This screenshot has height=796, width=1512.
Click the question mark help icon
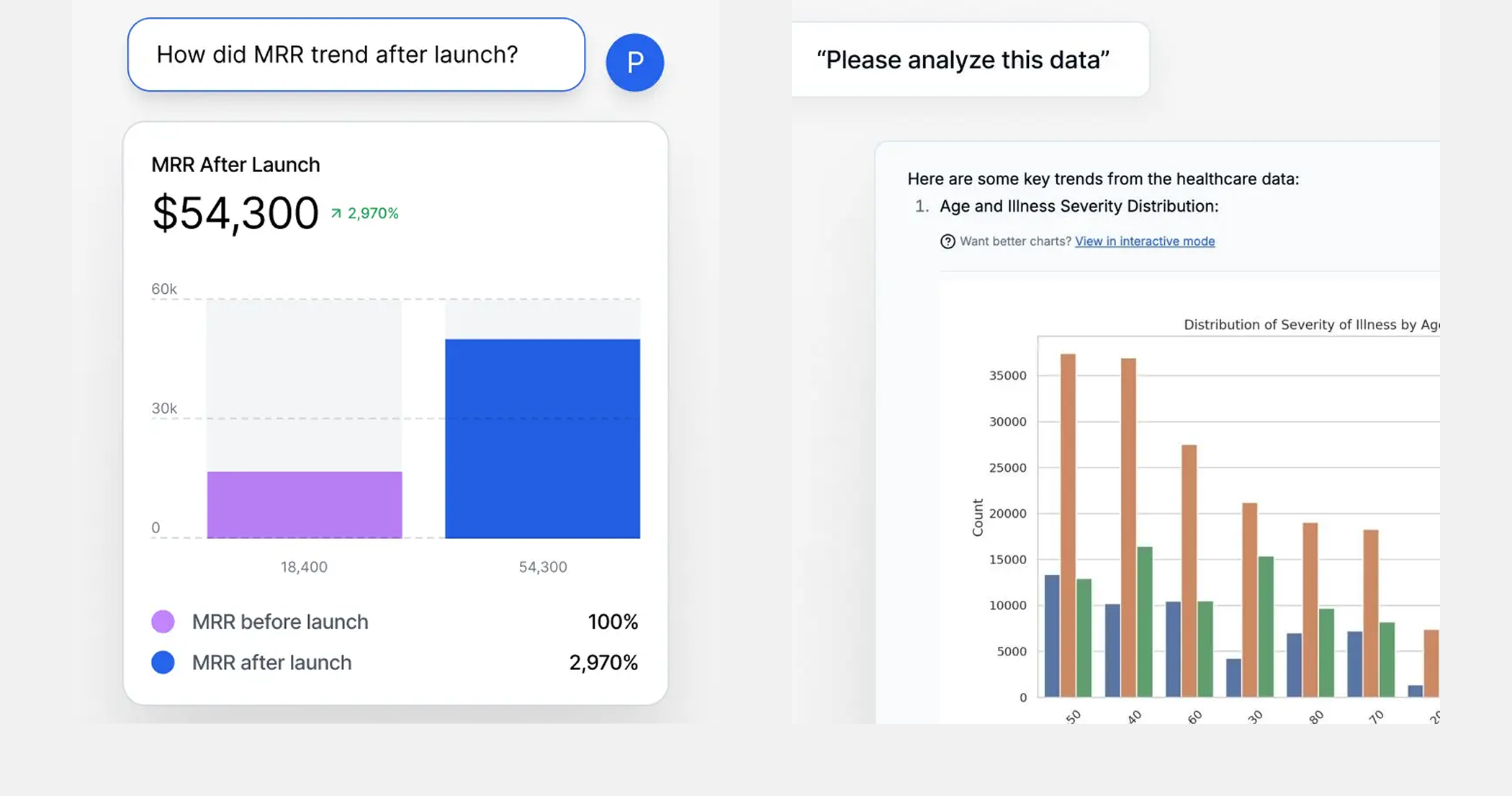[948, 241]
